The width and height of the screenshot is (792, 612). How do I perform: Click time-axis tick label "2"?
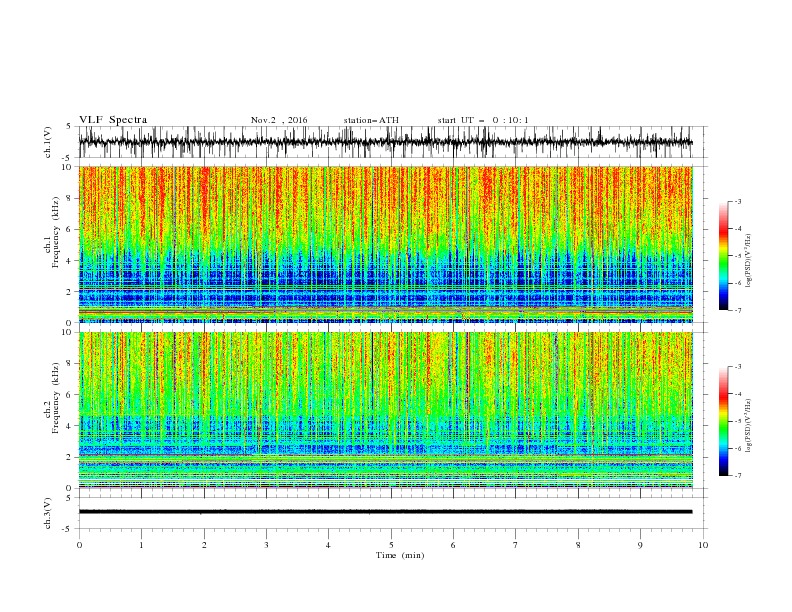(204, 545)
